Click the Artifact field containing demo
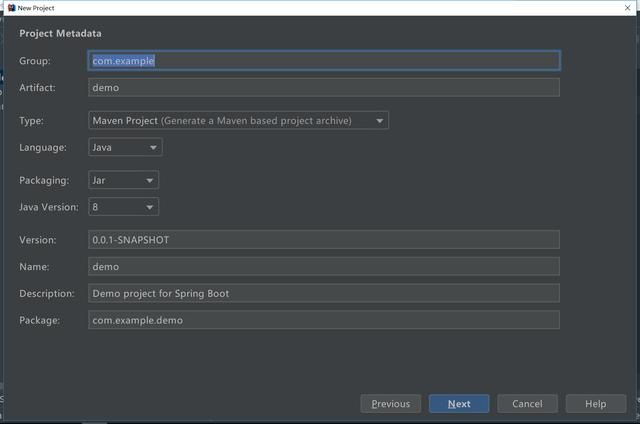640x424 pixels. [x=324, y=87]
